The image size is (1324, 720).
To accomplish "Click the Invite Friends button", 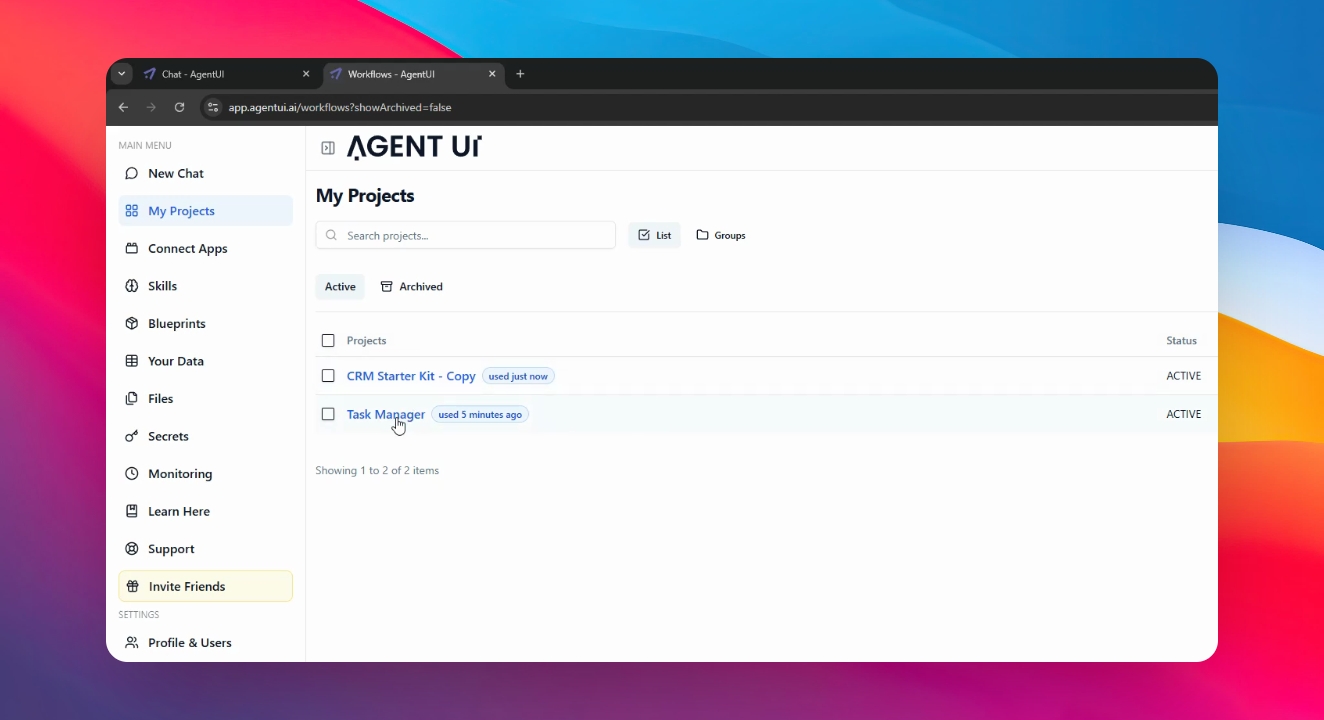I will tap(205, 586).
